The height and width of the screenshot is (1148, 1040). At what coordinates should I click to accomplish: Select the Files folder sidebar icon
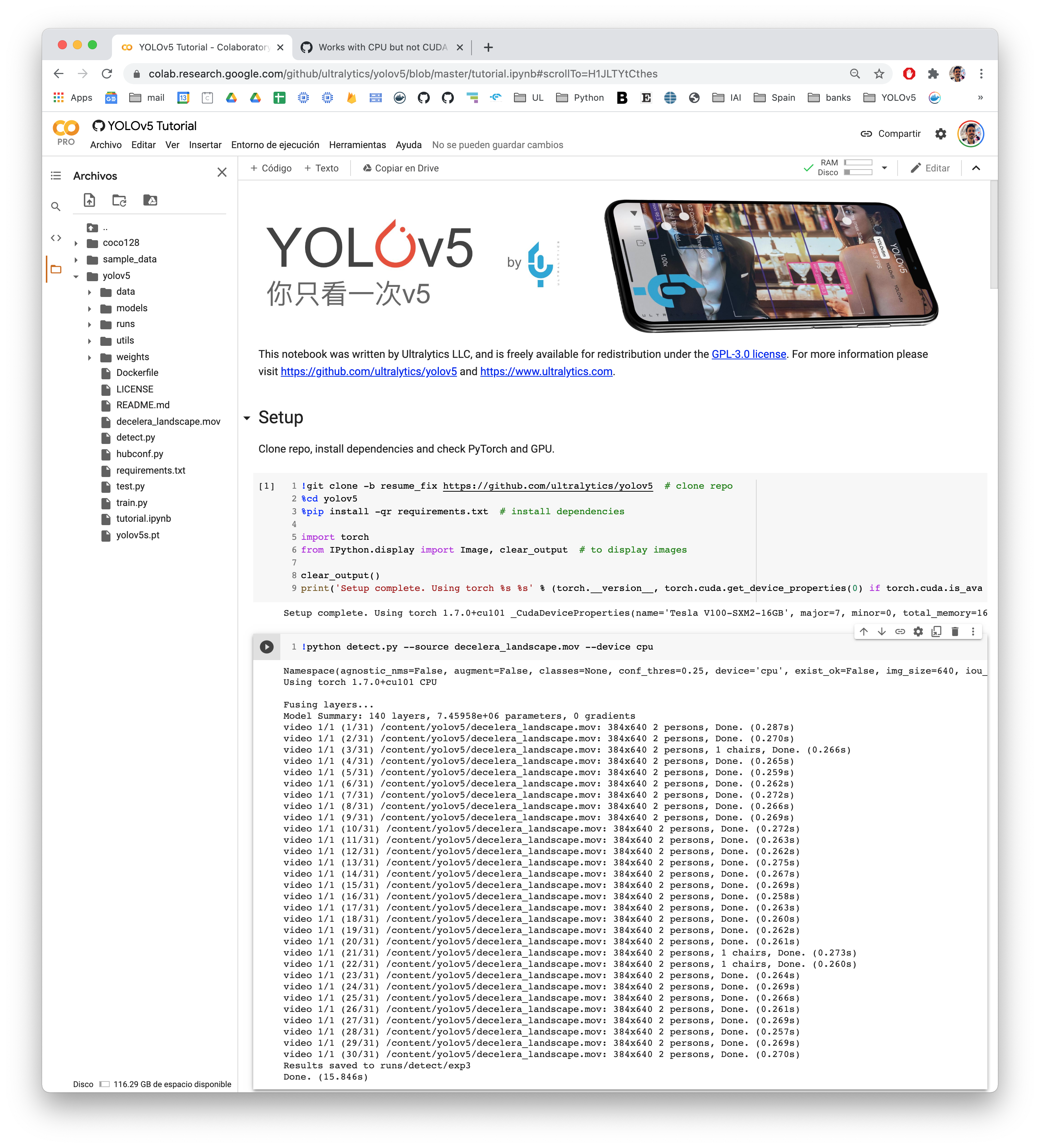pos(56,270)
